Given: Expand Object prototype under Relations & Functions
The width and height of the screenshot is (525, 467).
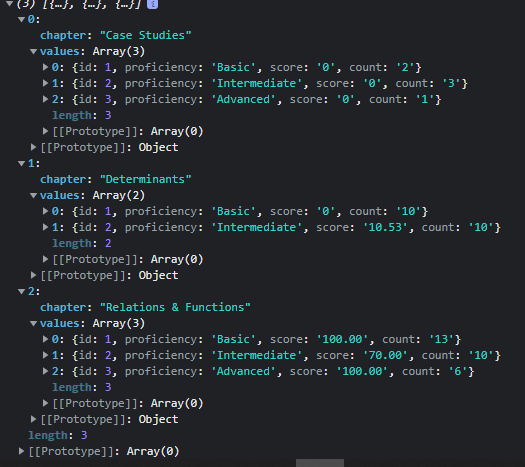Looking at the screenshot, I should pyautogui.click(x=33, y=419).
